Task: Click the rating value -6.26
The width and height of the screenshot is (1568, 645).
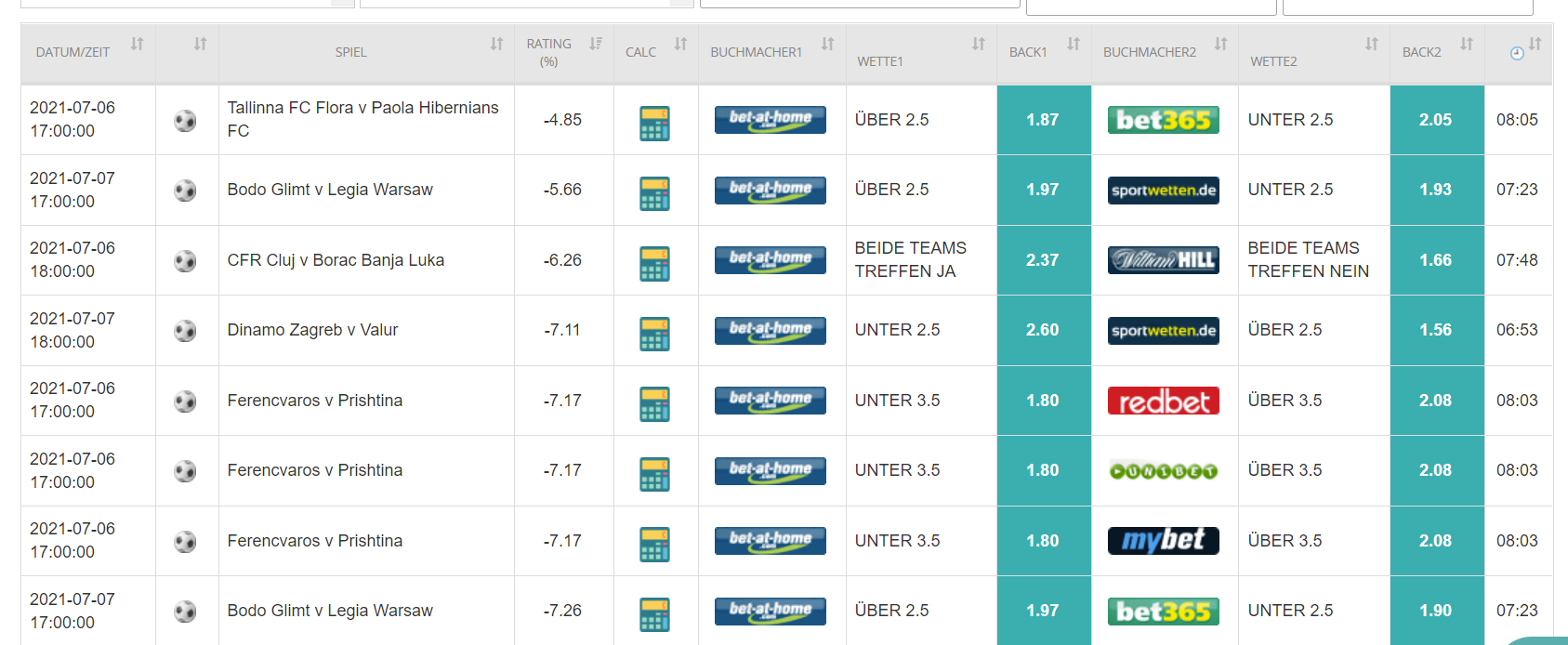Action: (562, 260)
